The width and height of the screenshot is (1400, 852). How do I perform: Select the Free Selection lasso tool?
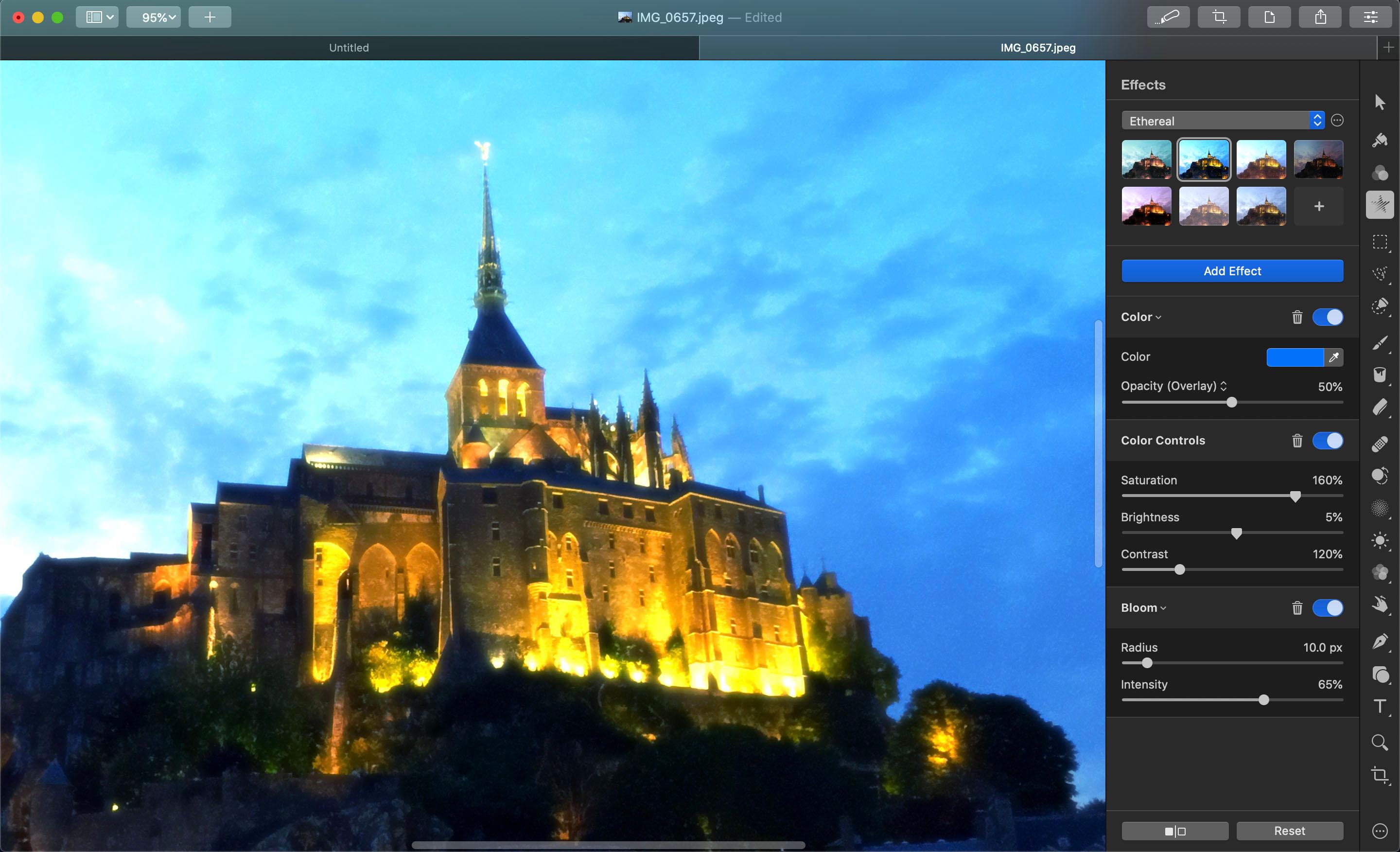tap(1380, 274)
